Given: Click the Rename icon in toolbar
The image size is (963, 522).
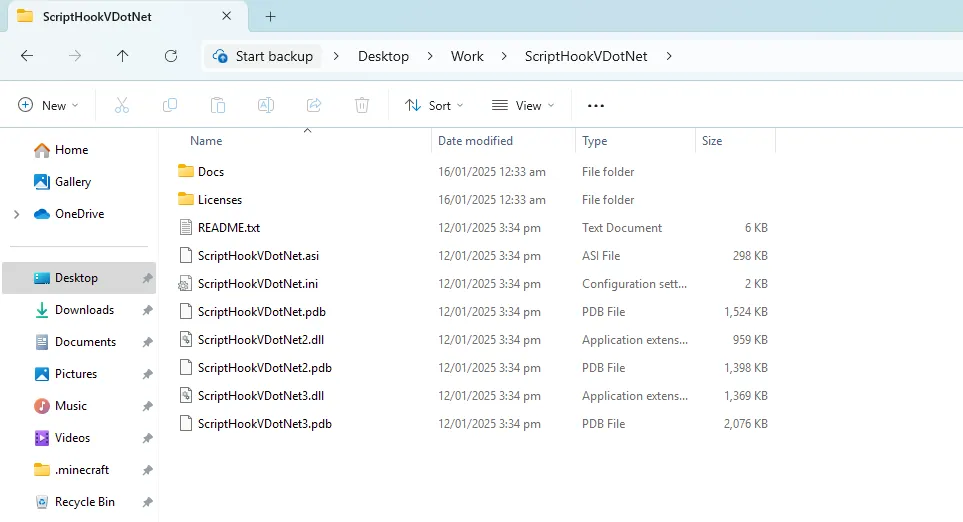Looking at the screenshot, I should 266,106.
